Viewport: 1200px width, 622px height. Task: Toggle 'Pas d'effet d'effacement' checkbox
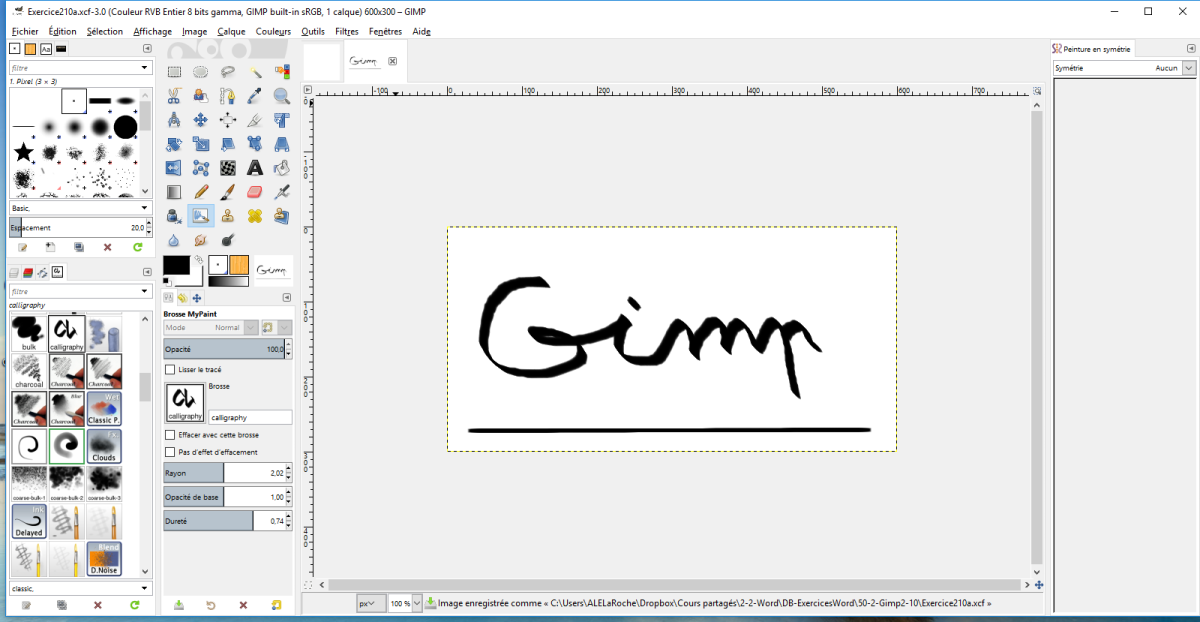(x=169, y=452)
